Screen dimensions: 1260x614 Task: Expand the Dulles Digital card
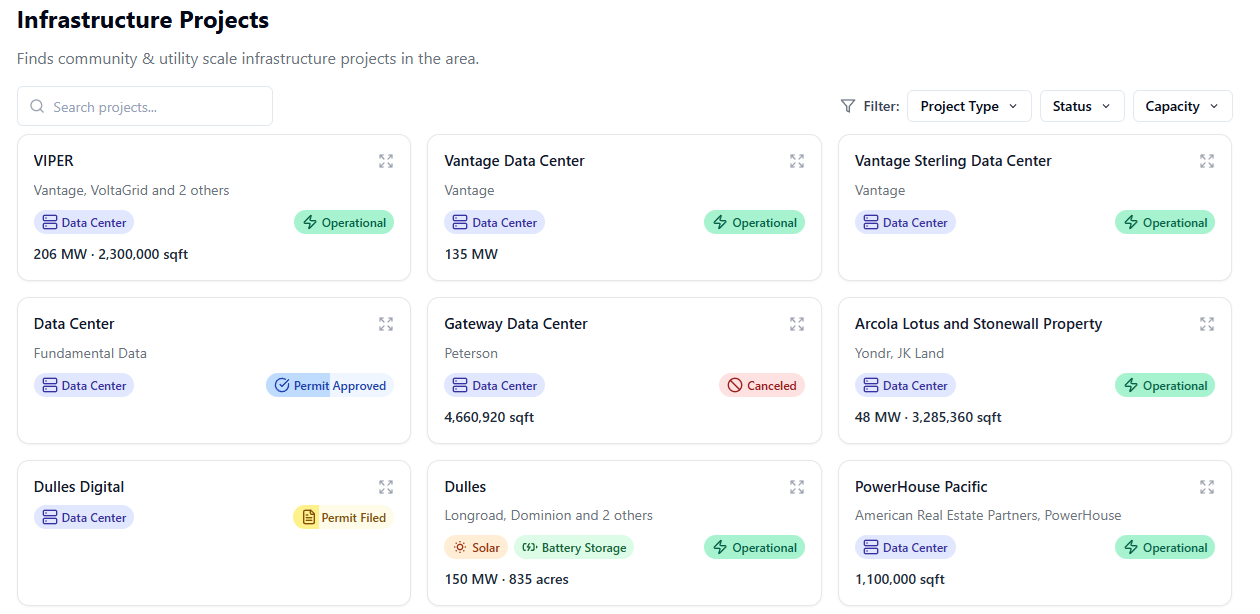coord(386,487)
